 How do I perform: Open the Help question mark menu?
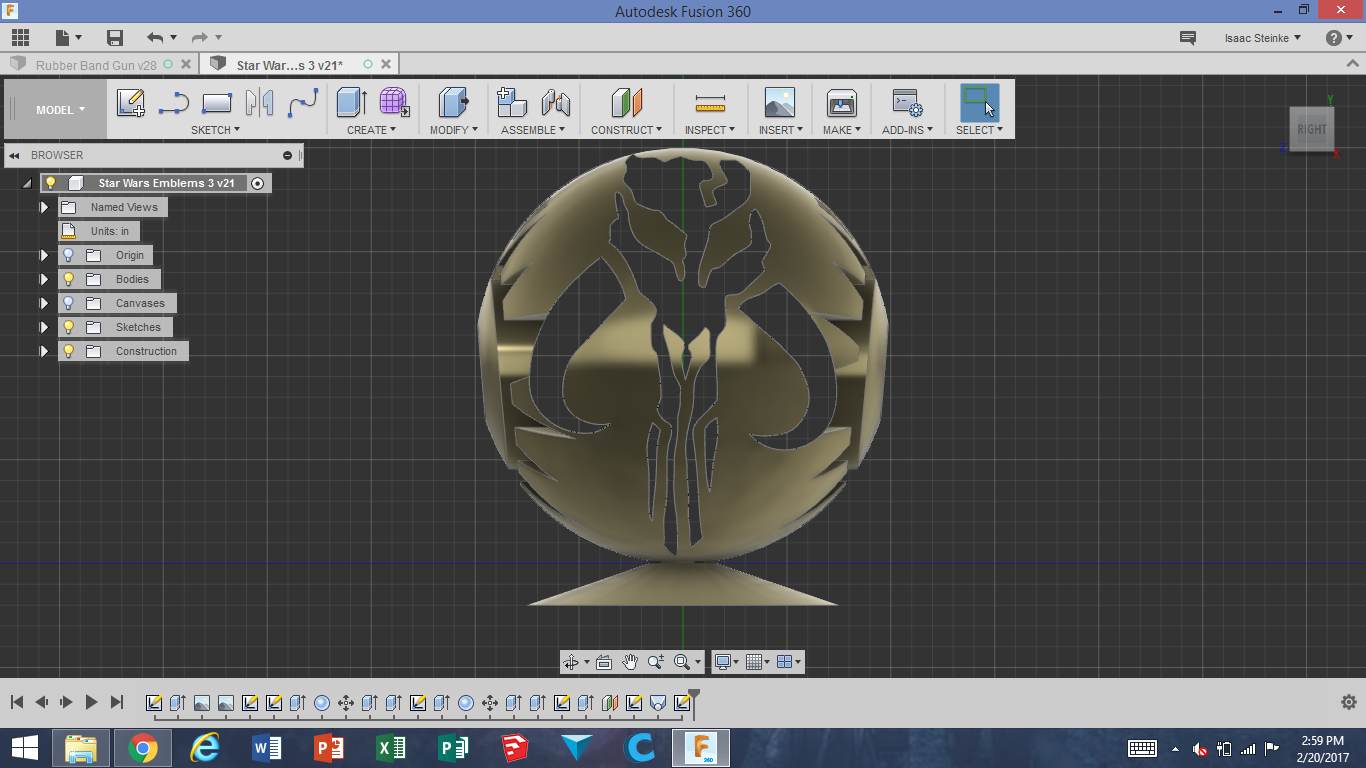point(1339,38)
